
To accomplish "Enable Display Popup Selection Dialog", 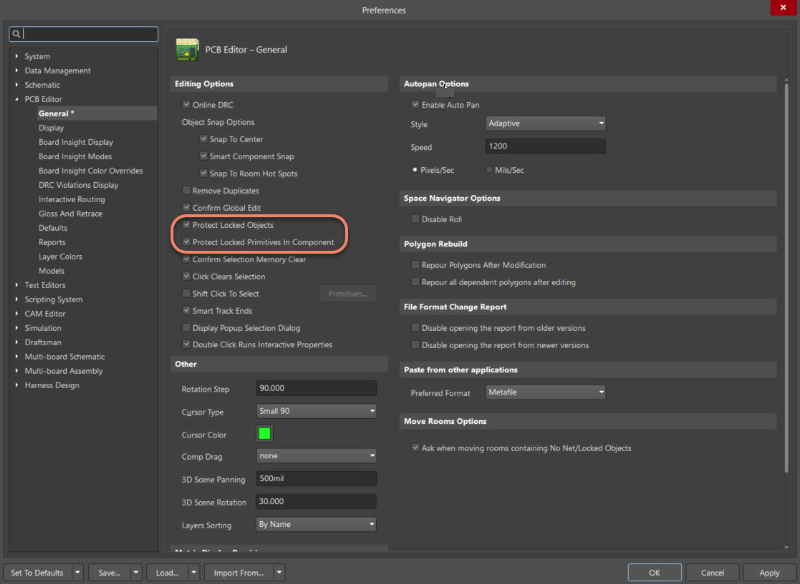I will (186, 327).
